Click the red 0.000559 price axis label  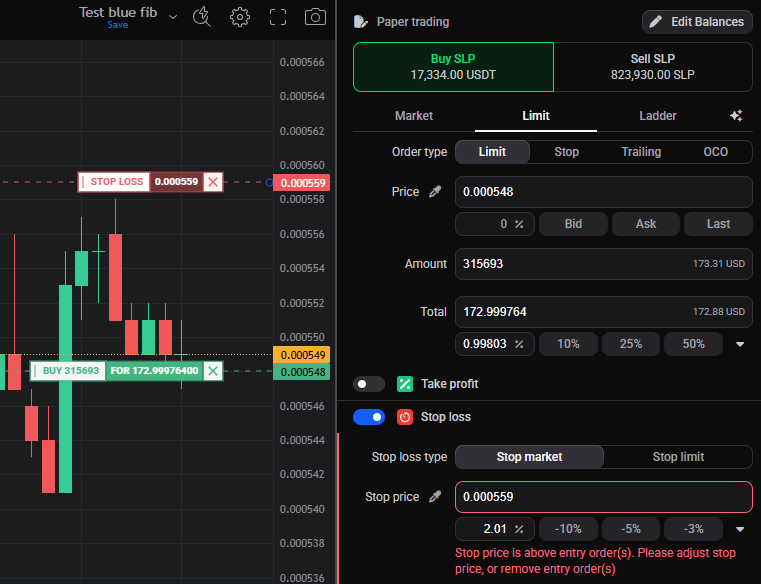302,183
